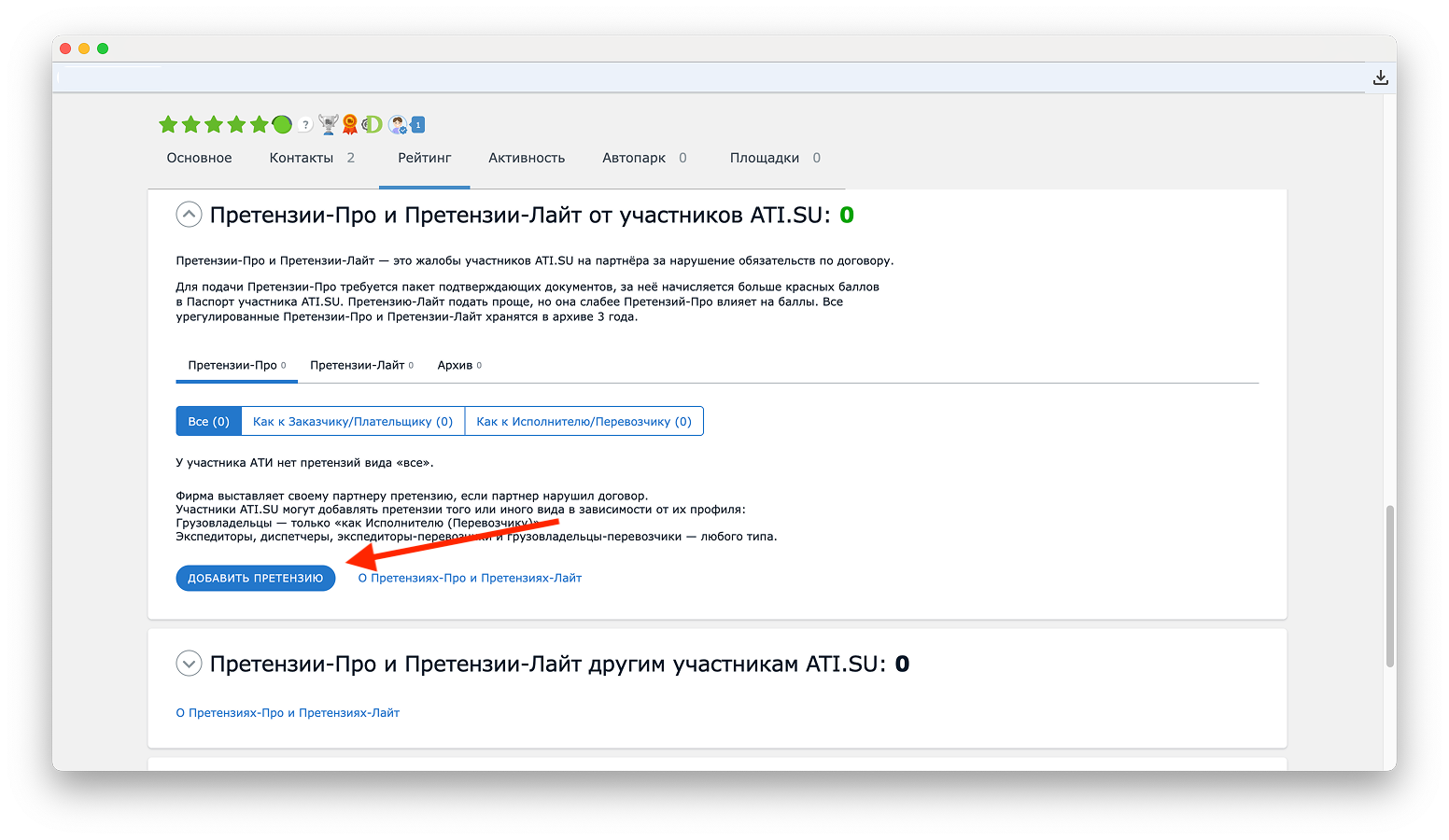Filter claims by "Как к Исполнителю/Перевозчику"
This screenshot has height=840, width=1449.
(x=584, y=422)
